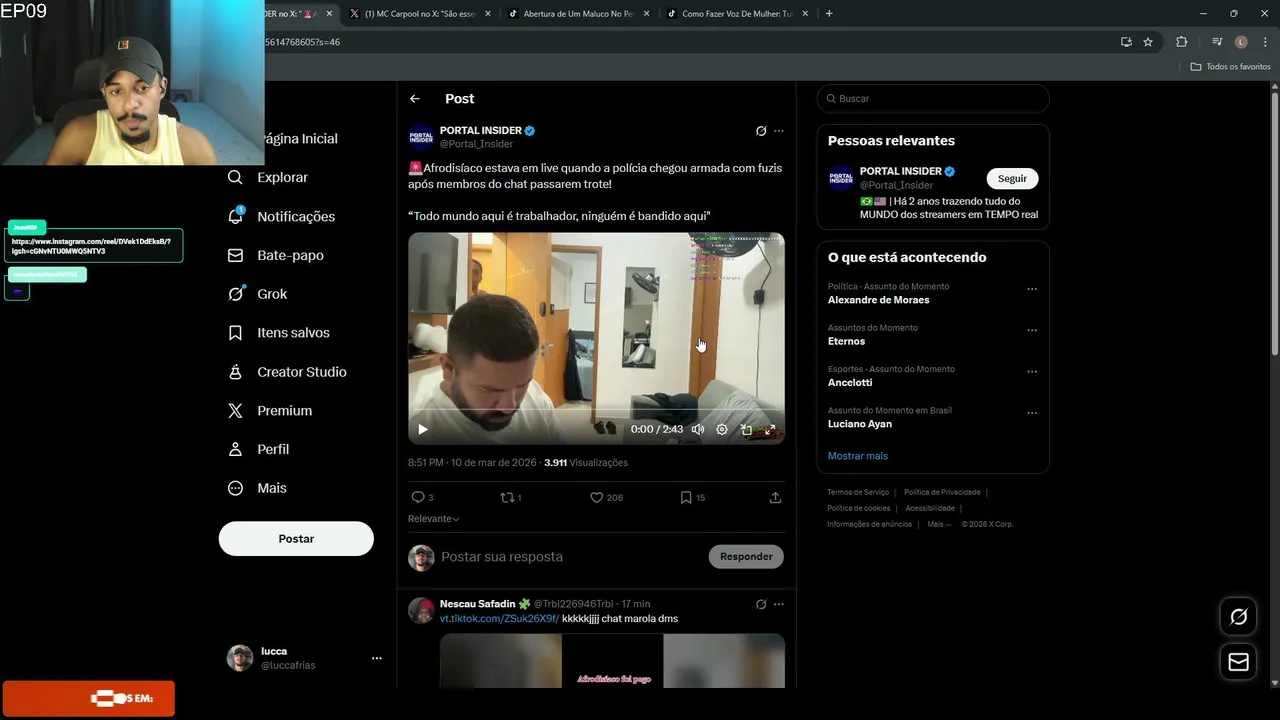The height and width of the screenshot is (720, 1280).
Task: Open Termos de Serviço link
Action: coord(858,492)
